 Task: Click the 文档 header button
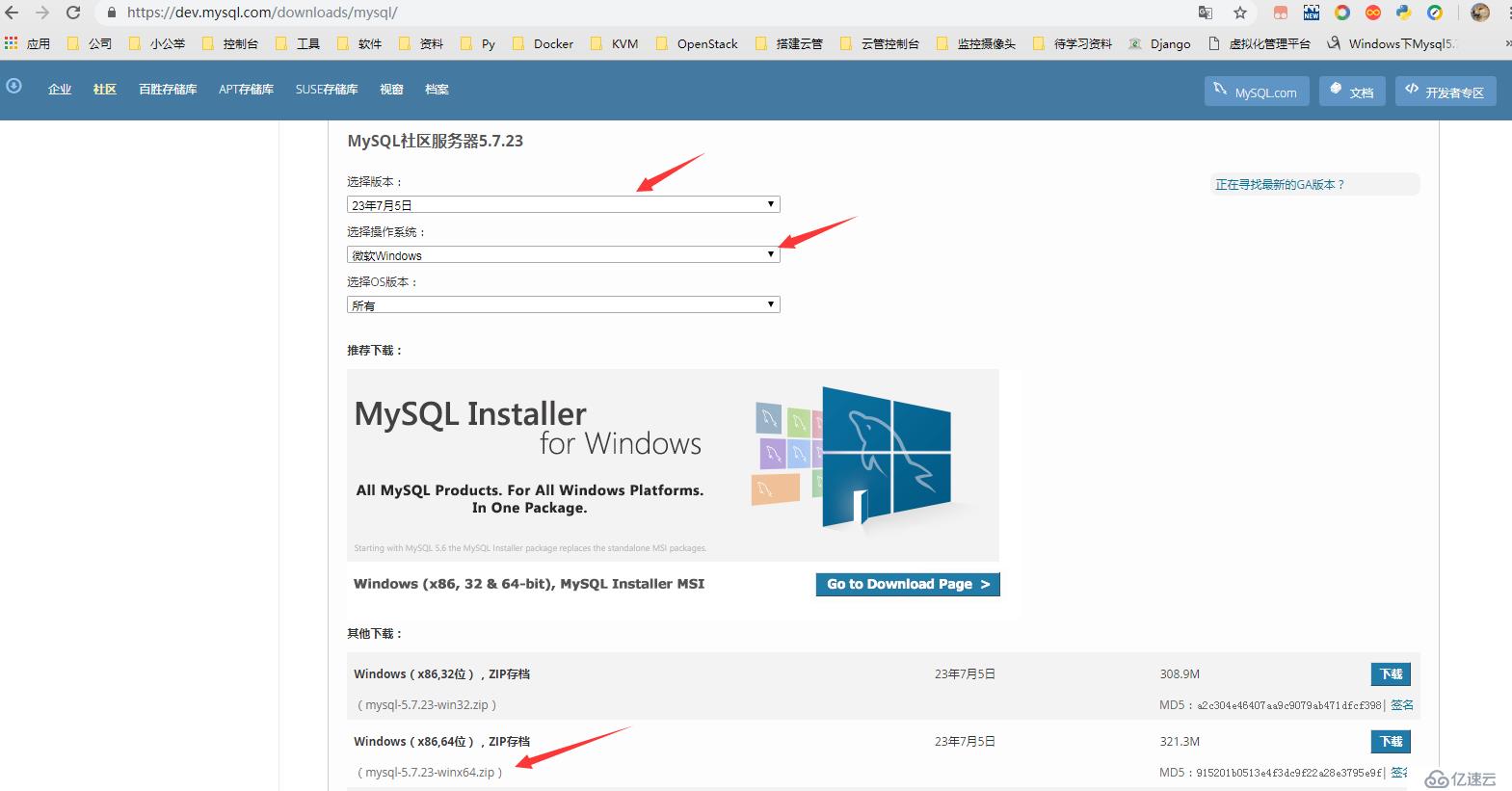tap(1352, 92)
